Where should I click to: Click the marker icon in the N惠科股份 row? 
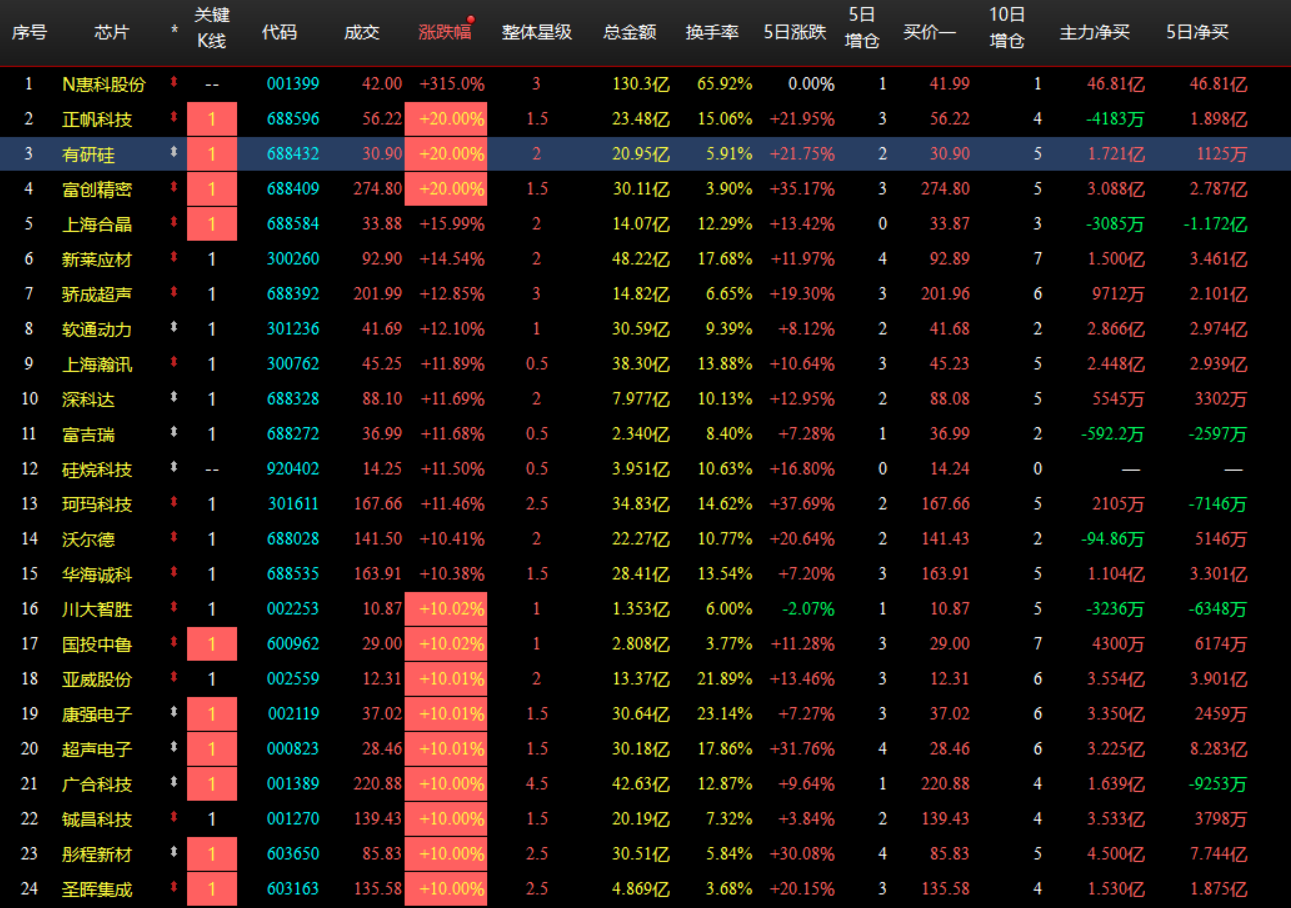[x=174, y=83]
